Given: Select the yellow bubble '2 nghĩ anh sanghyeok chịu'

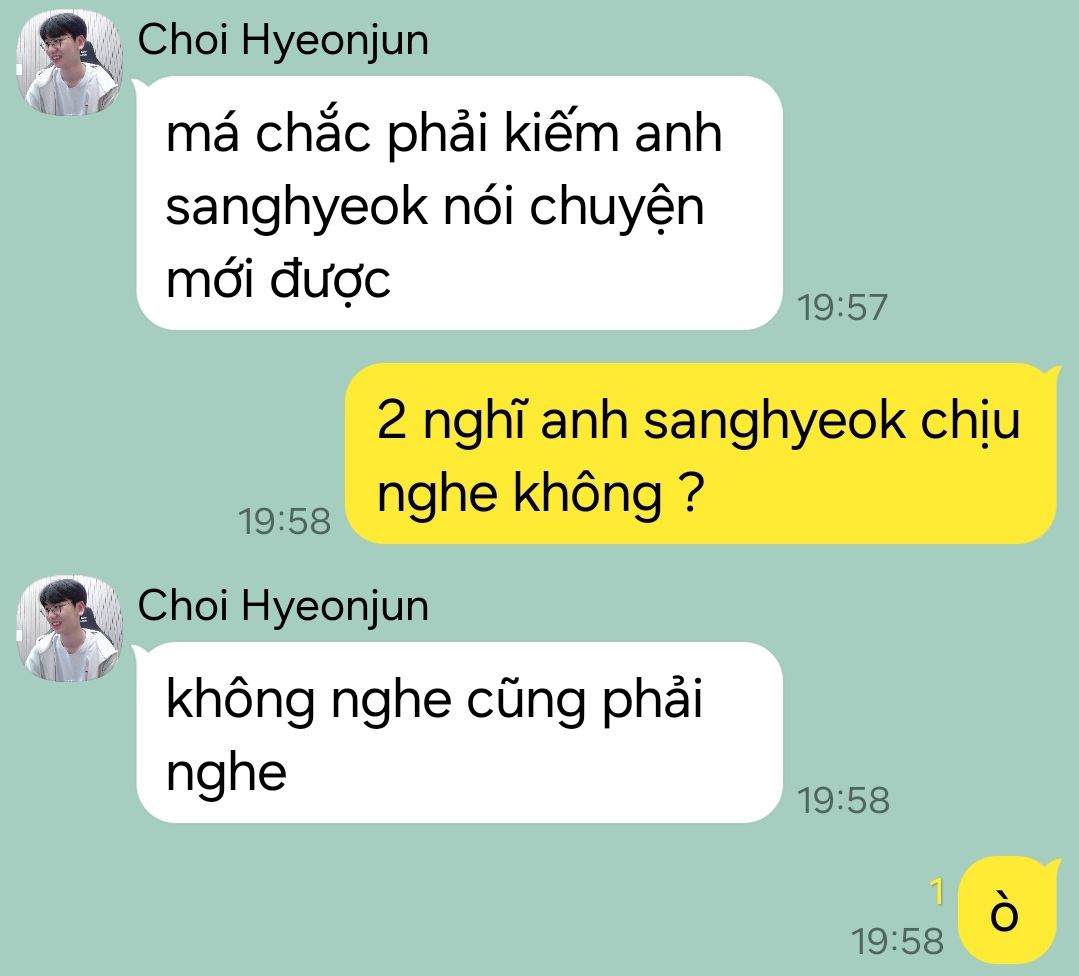Looking at the screenshot, I should point(701,454).
